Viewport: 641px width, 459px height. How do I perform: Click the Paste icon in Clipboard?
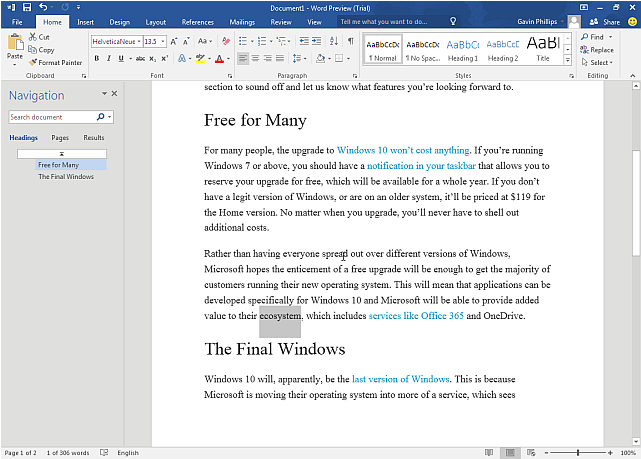tap(14, 44)
